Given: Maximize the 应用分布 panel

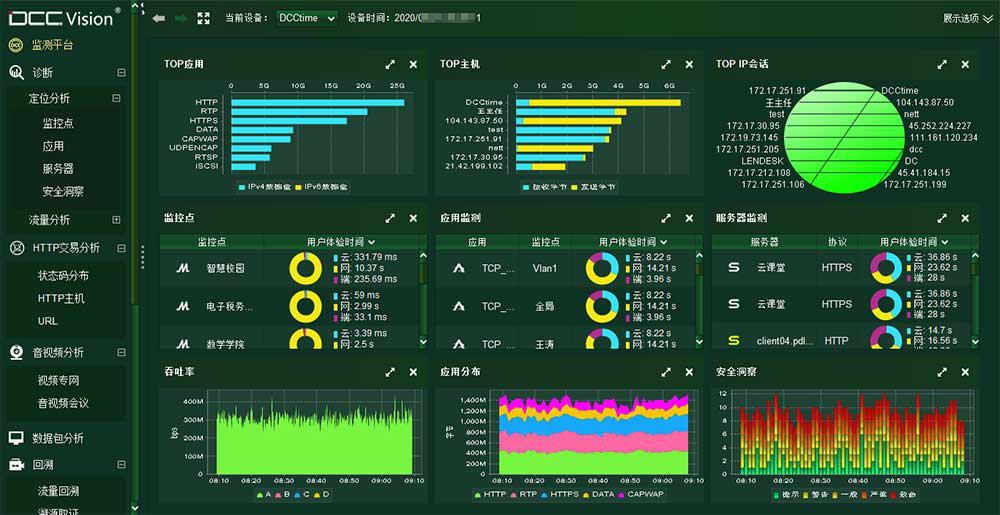Looking at the screenshot, I should pyautogui.click(x=667, y=371).
